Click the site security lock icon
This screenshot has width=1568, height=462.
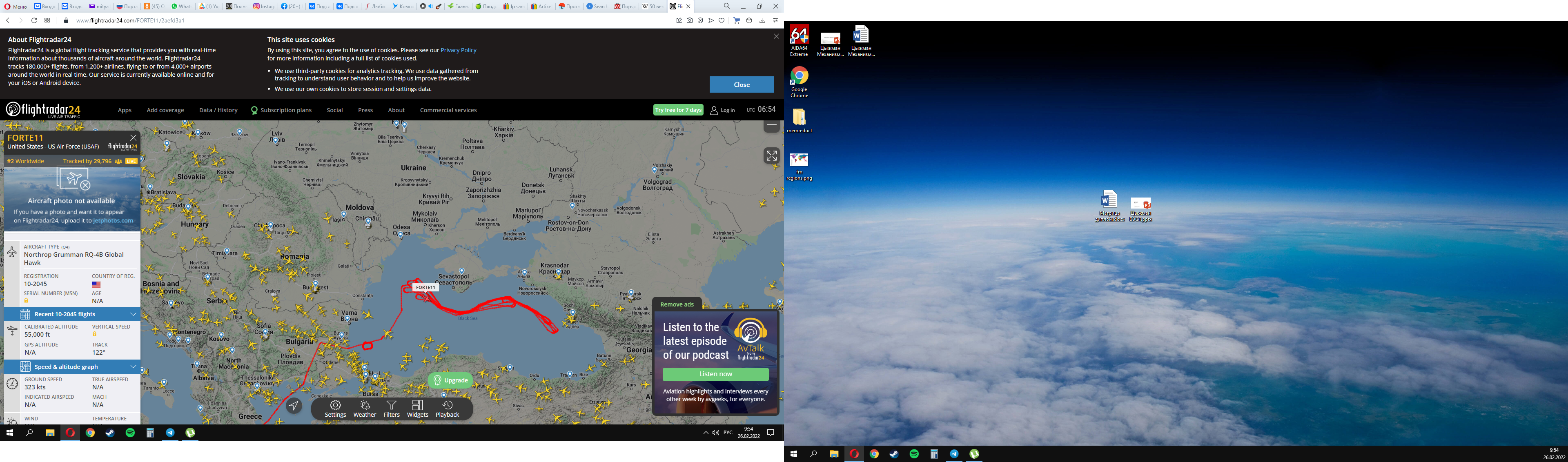tap(66, 20)
